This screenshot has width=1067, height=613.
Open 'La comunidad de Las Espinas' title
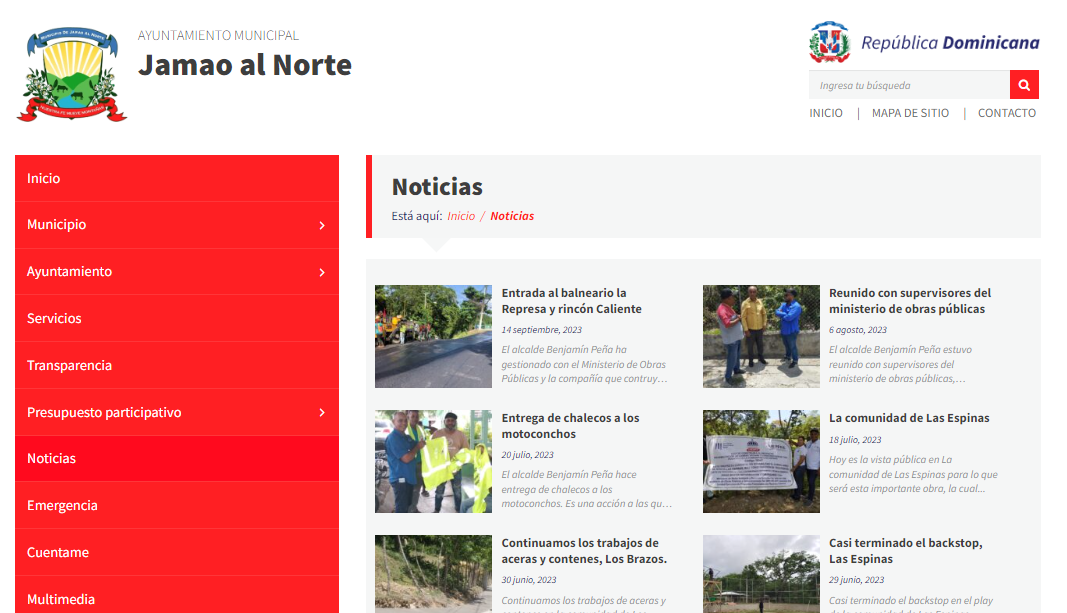(909, 418)
